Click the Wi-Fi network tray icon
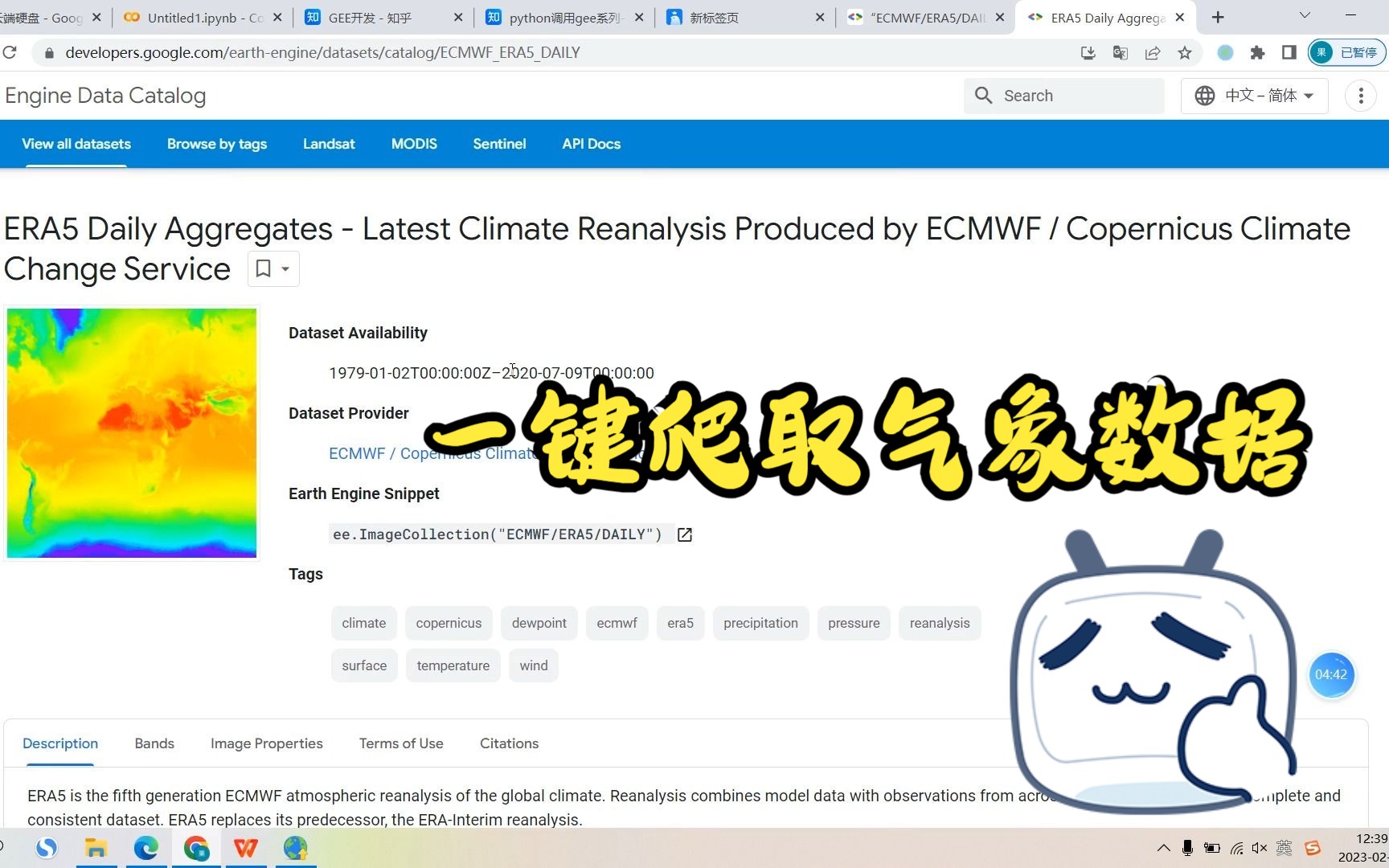 tap(1237, 848)
